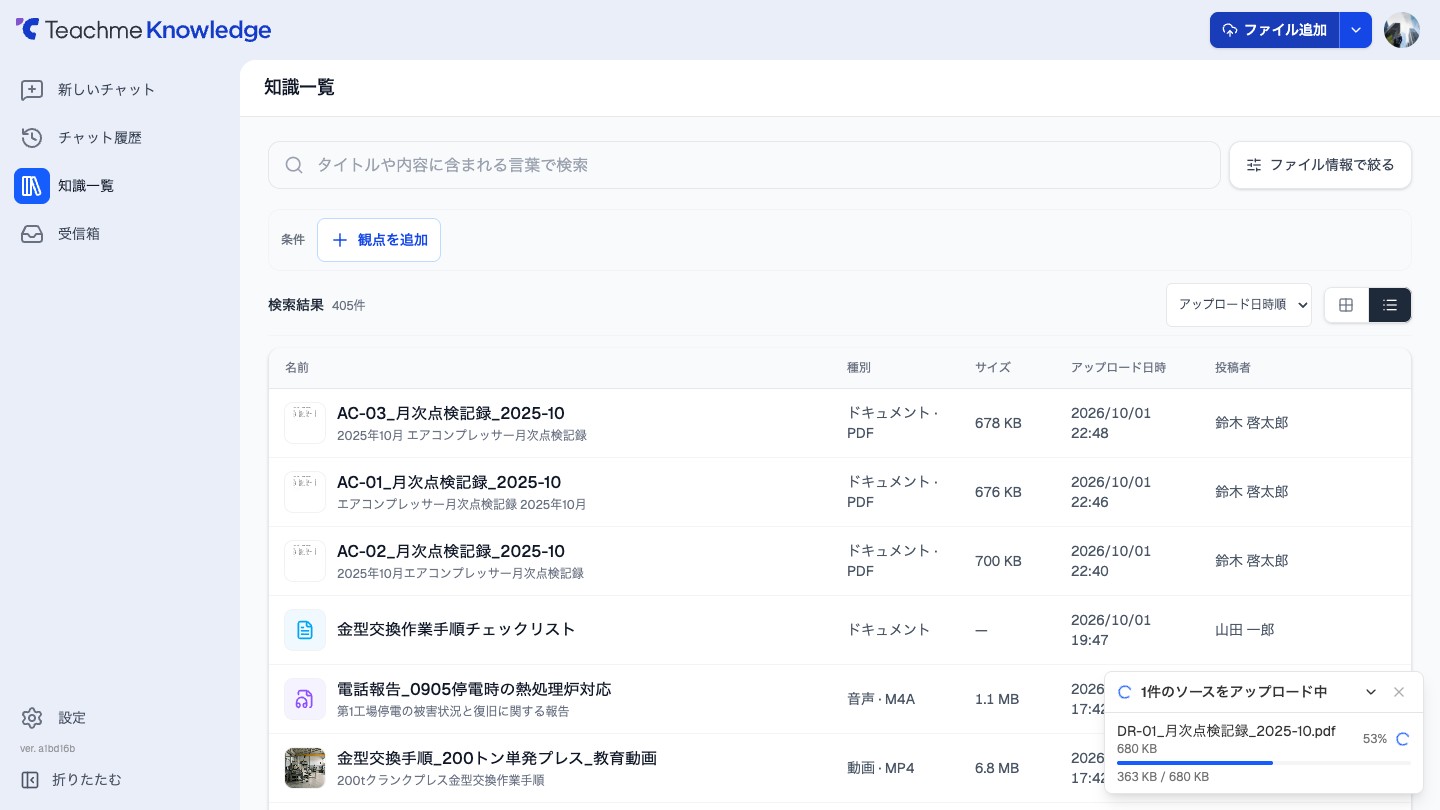
Task: Open 受信箱 in the sidebar
Action: tap(120, 234)
